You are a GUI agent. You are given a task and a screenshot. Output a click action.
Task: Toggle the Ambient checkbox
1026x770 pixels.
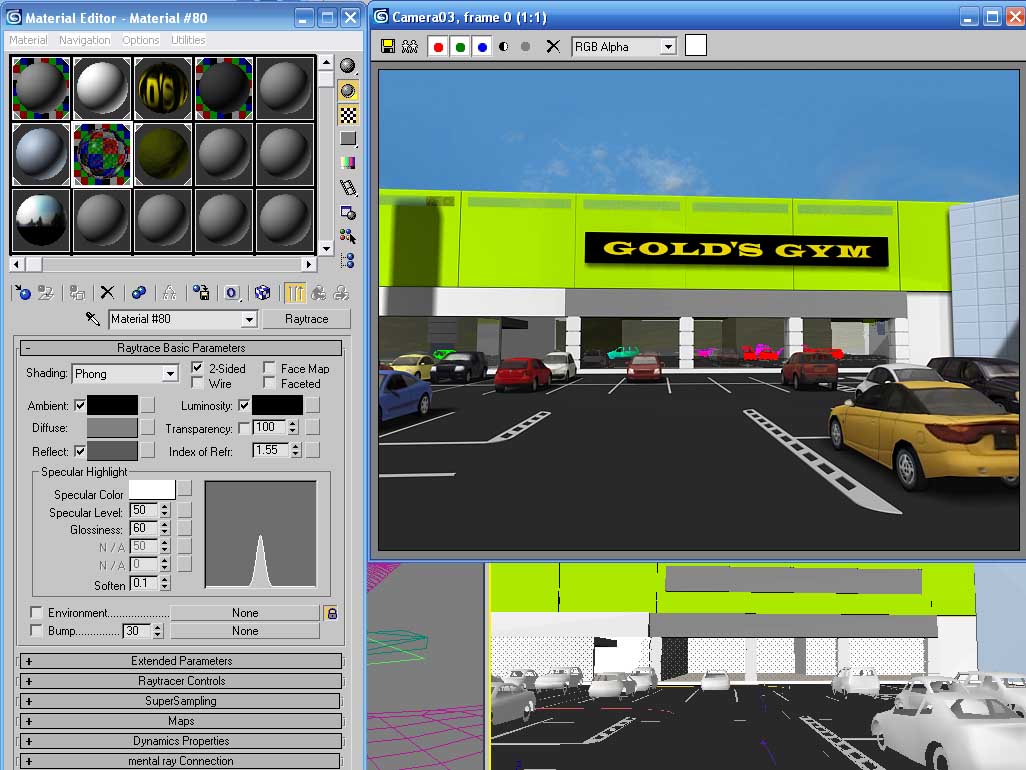point(80,406)
